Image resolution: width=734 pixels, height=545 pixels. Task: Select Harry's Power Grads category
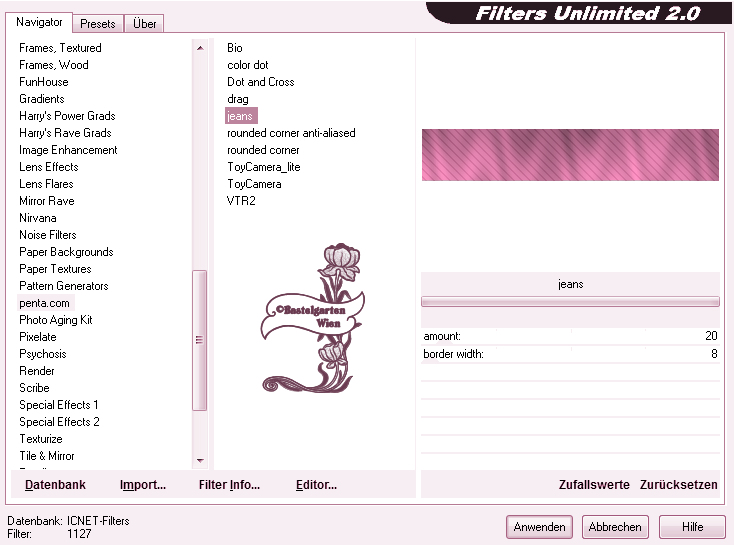[67, 116]
